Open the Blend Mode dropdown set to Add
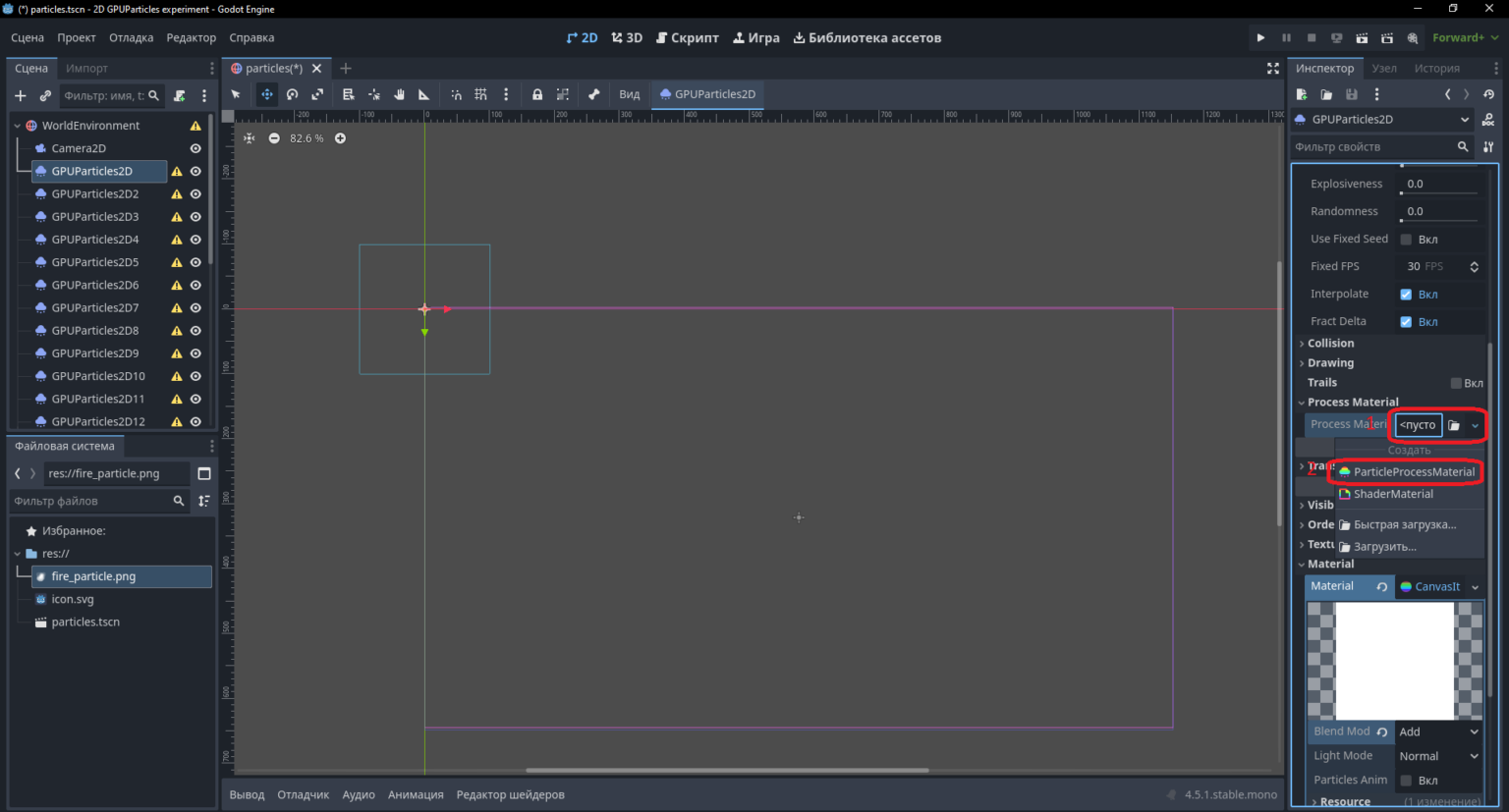The height and width of the screenshot is (812, 1509). 1438,731
